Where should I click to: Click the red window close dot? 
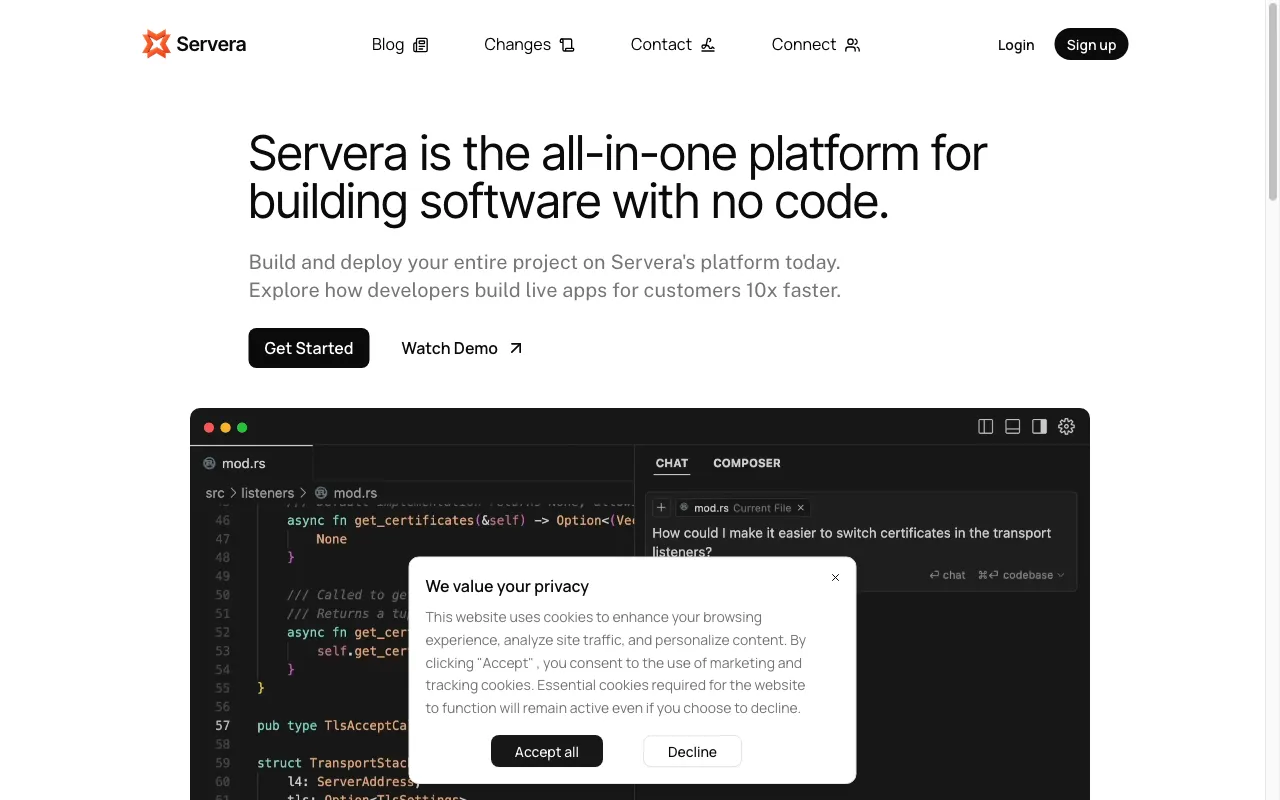(209, 428)
